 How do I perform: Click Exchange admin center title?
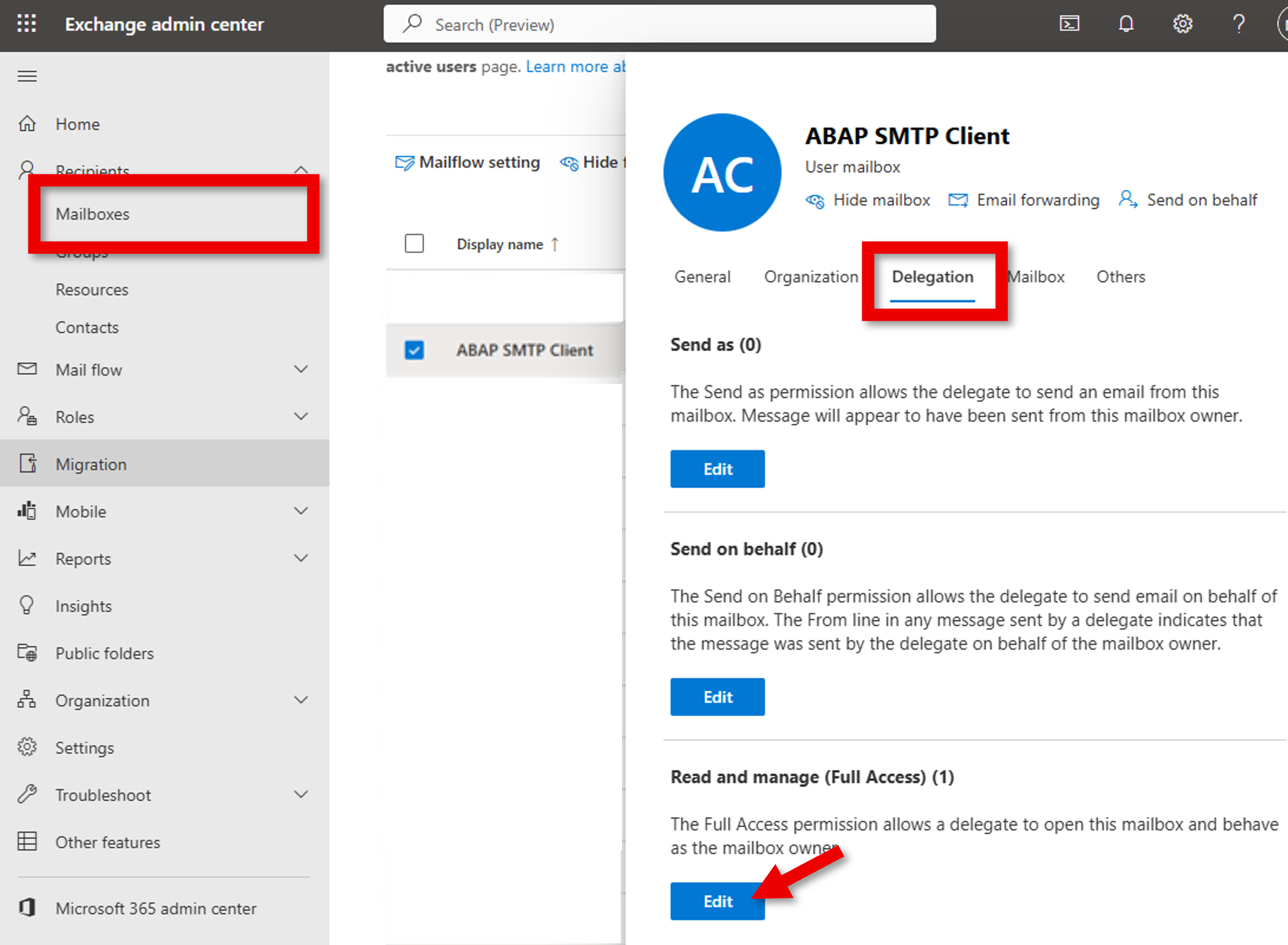(x=164, y=25)
